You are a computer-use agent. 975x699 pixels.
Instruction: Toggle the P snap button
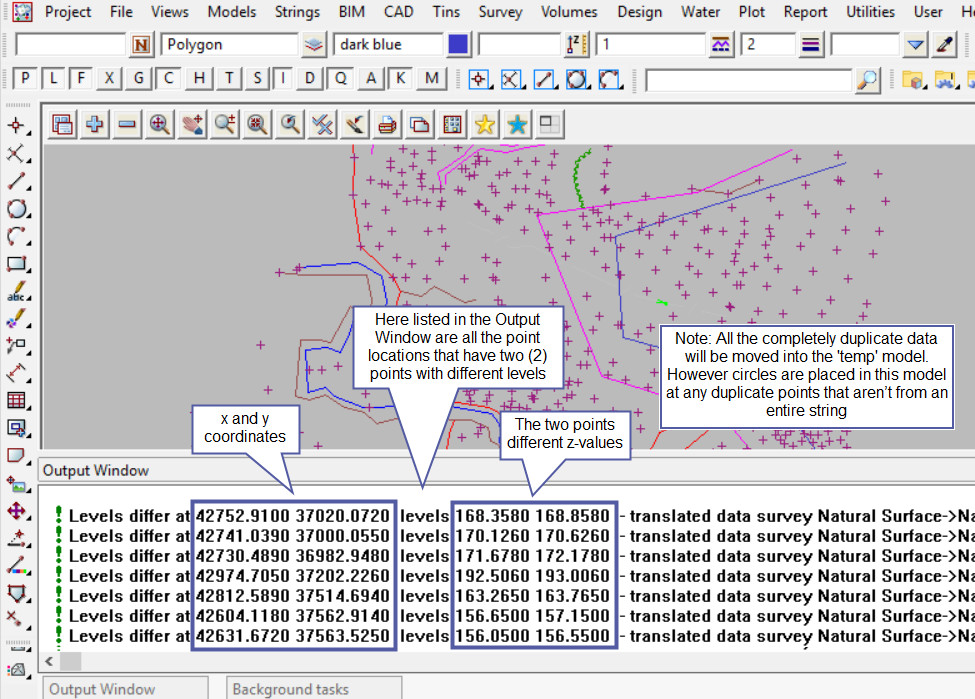tap(25, 79)
